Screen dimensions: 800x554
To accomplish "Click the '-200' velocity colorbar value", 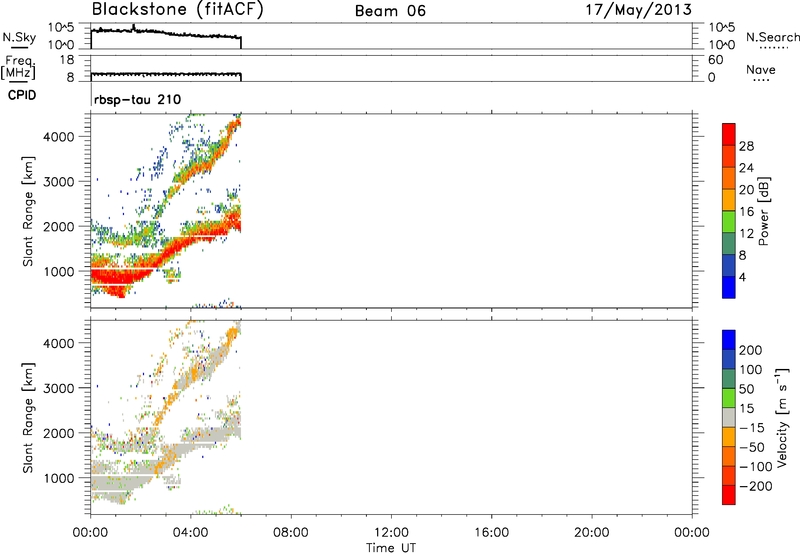I will pos(756,486).
